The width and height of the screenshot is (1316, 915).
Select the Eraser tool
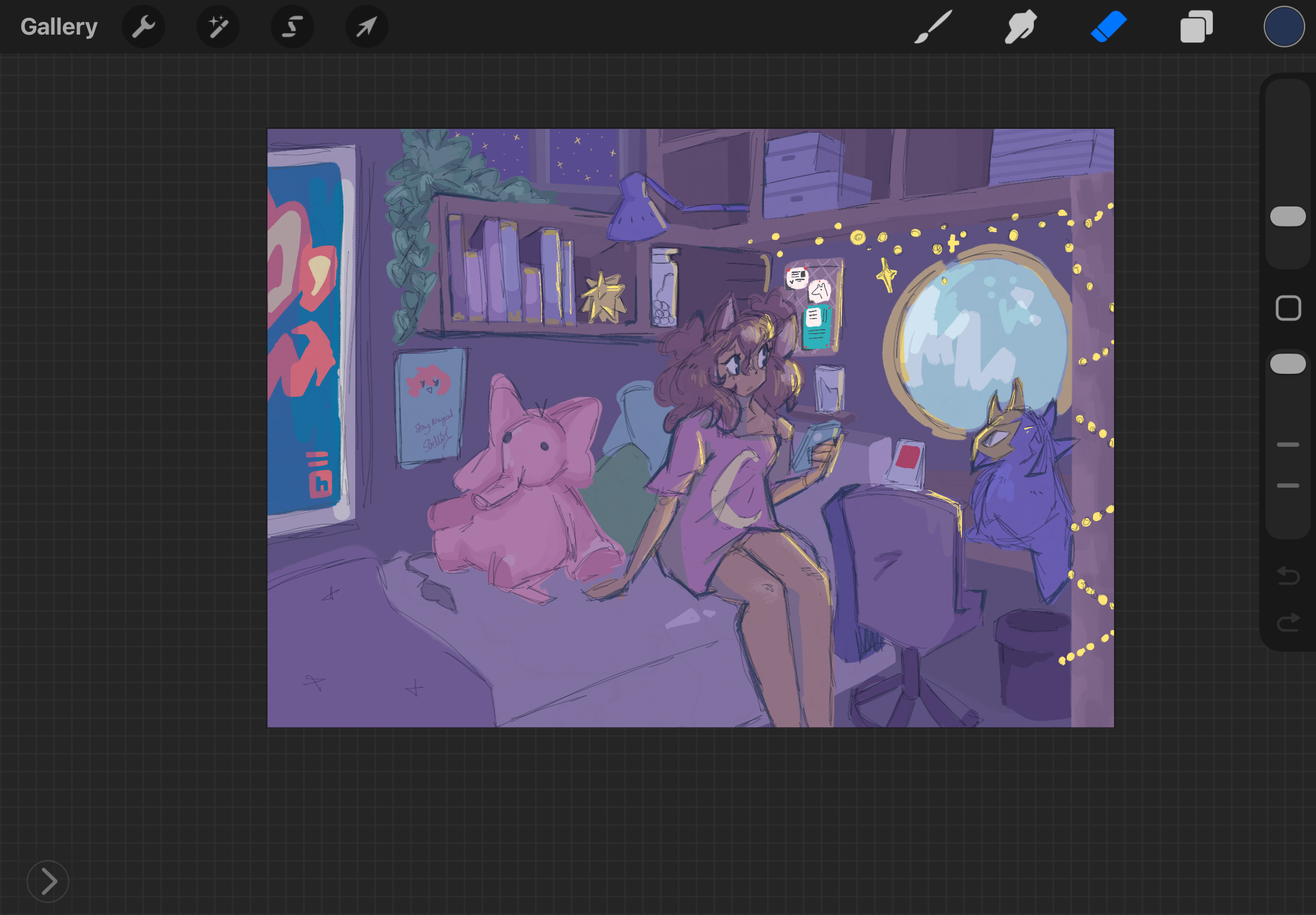[1108, 27]
